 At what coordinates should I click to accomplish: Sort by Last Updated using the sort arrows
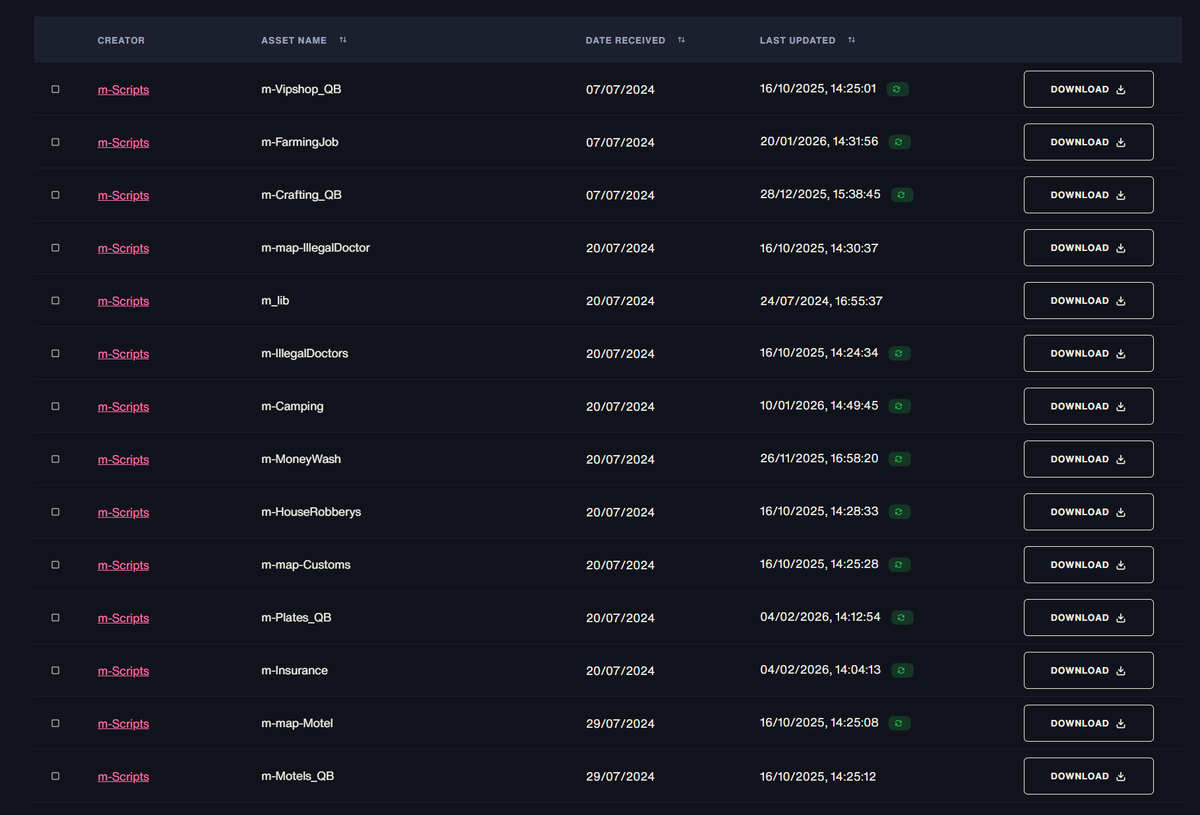tap(851, 40)
